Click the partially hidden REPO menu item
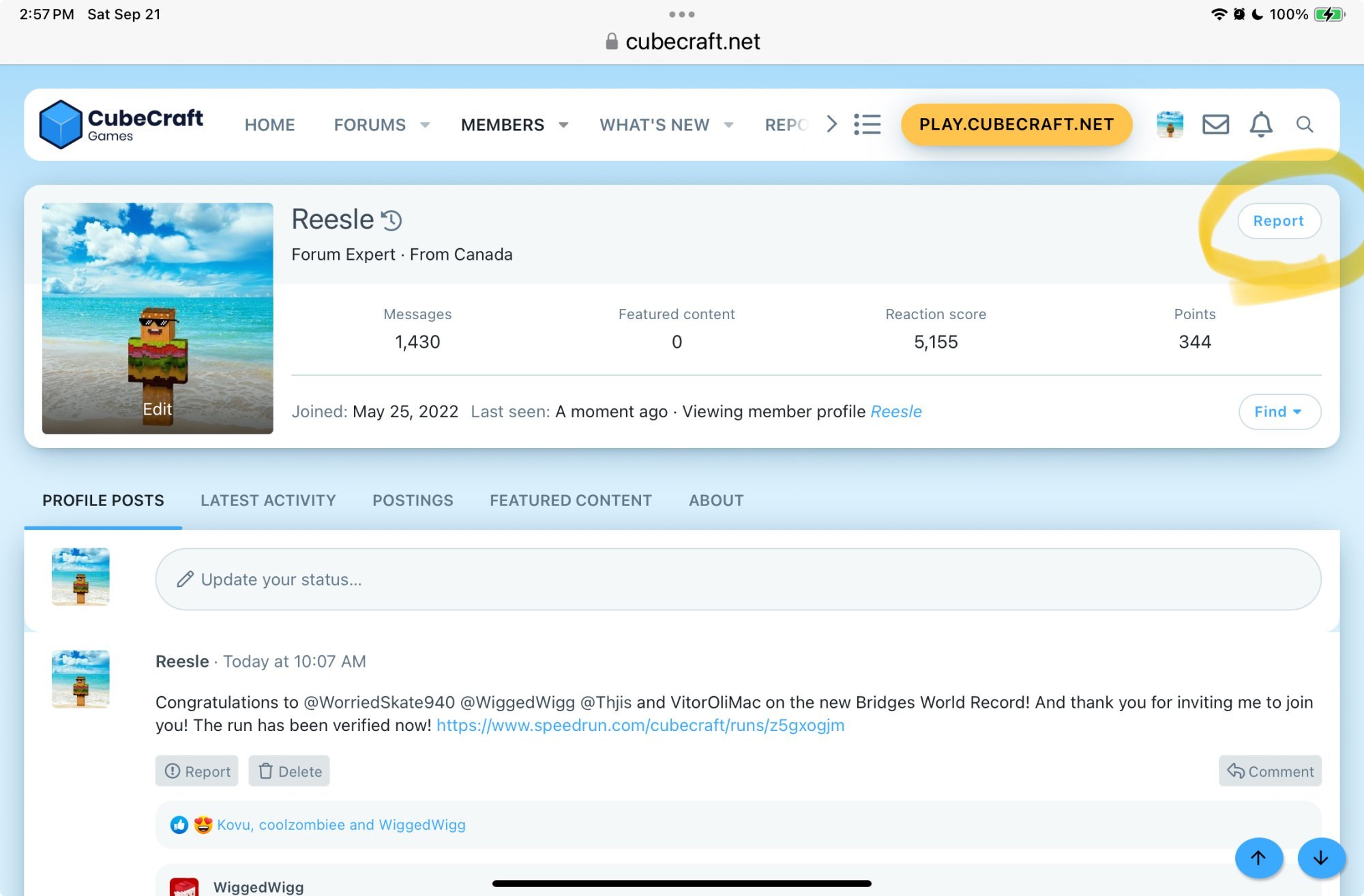 [786, 125]
